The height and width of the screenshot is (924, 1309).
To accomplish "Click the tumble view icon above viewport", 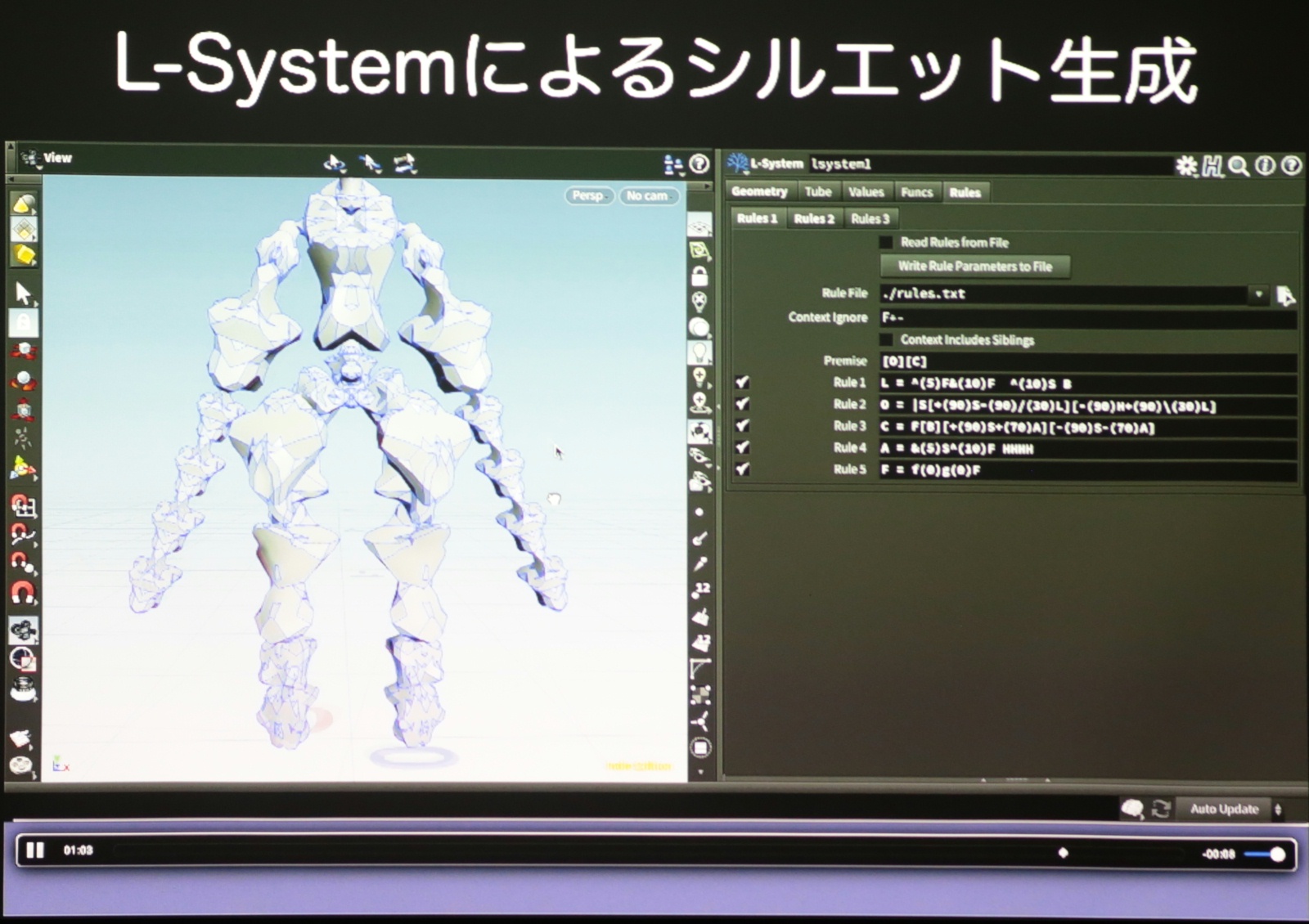I will tap(335, 164).
